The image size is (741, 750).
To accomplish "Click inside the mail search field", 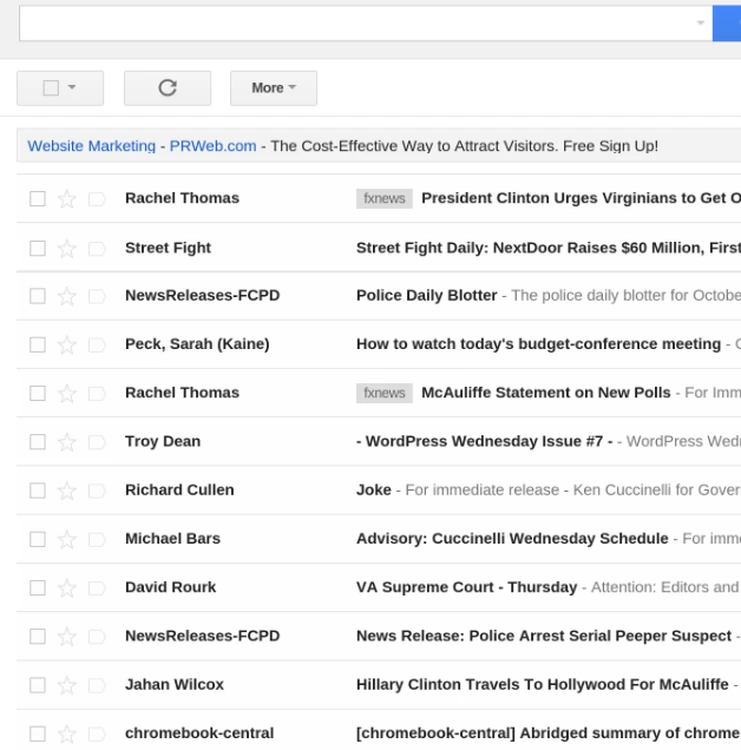I will 350,23.
